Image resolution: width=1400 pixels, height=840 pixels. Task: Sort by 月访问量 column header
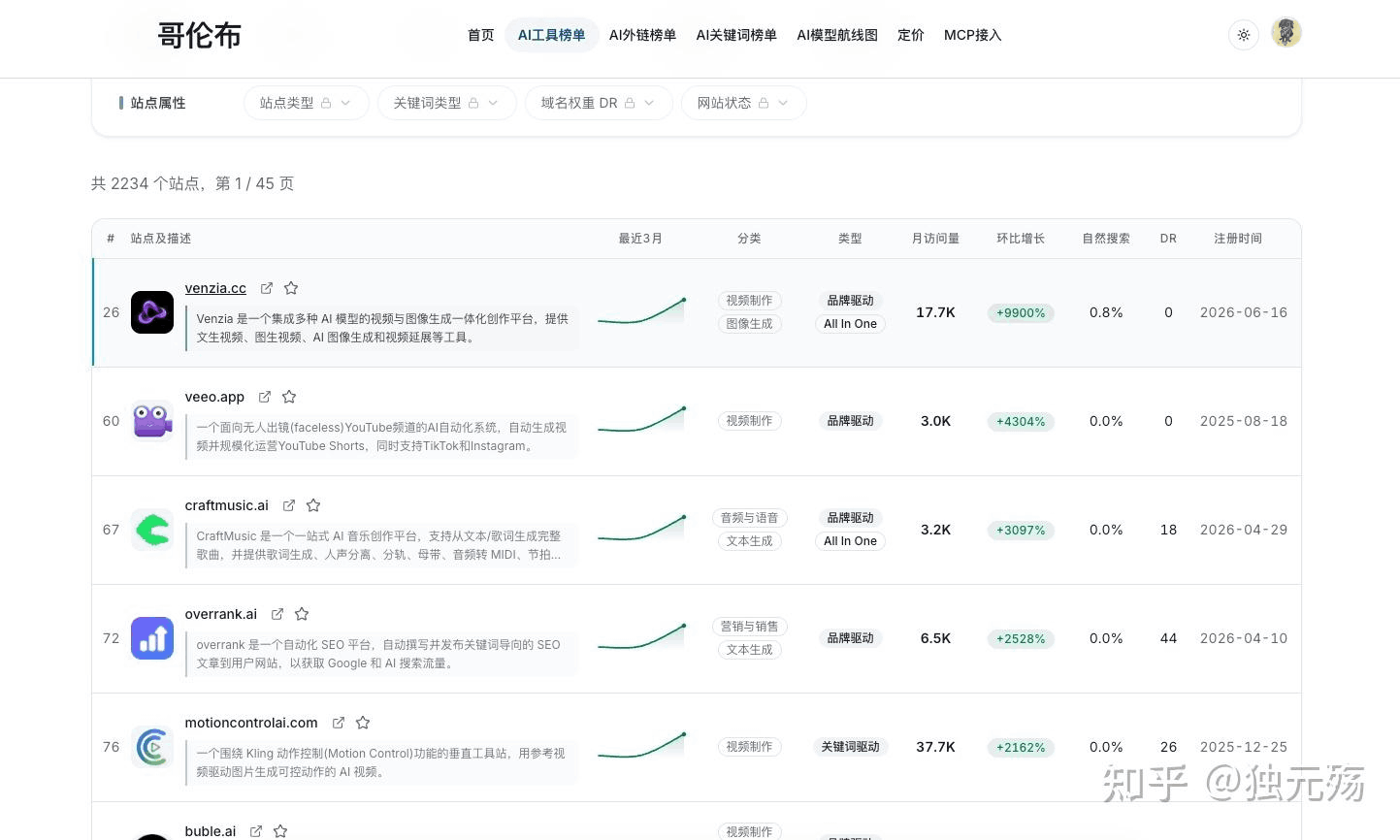click(935, 239)
